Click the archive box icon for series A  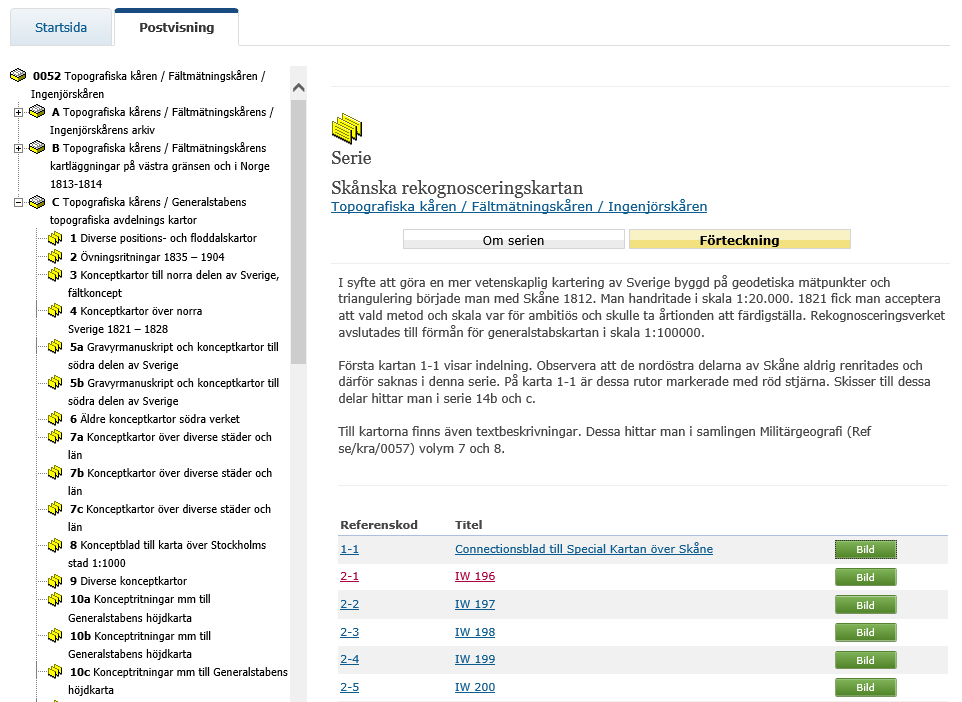pos(37,112)
